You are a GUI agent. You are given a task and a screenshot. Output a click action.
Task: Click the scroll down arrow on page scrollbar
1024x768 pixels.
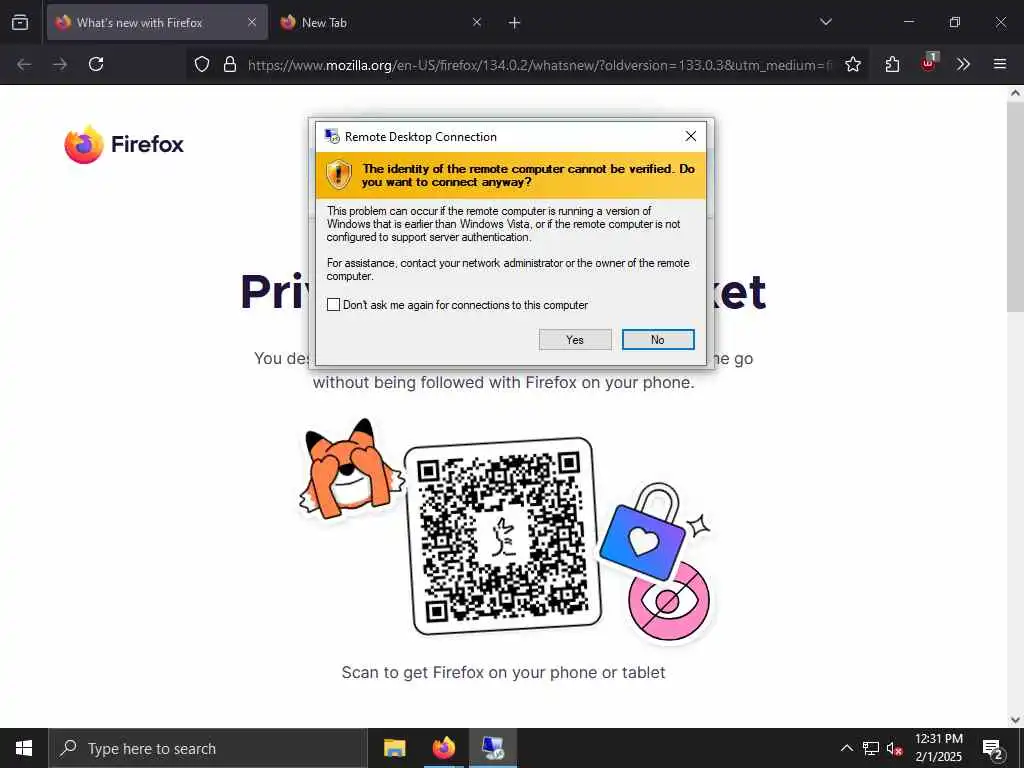[x=1015, y=720]
